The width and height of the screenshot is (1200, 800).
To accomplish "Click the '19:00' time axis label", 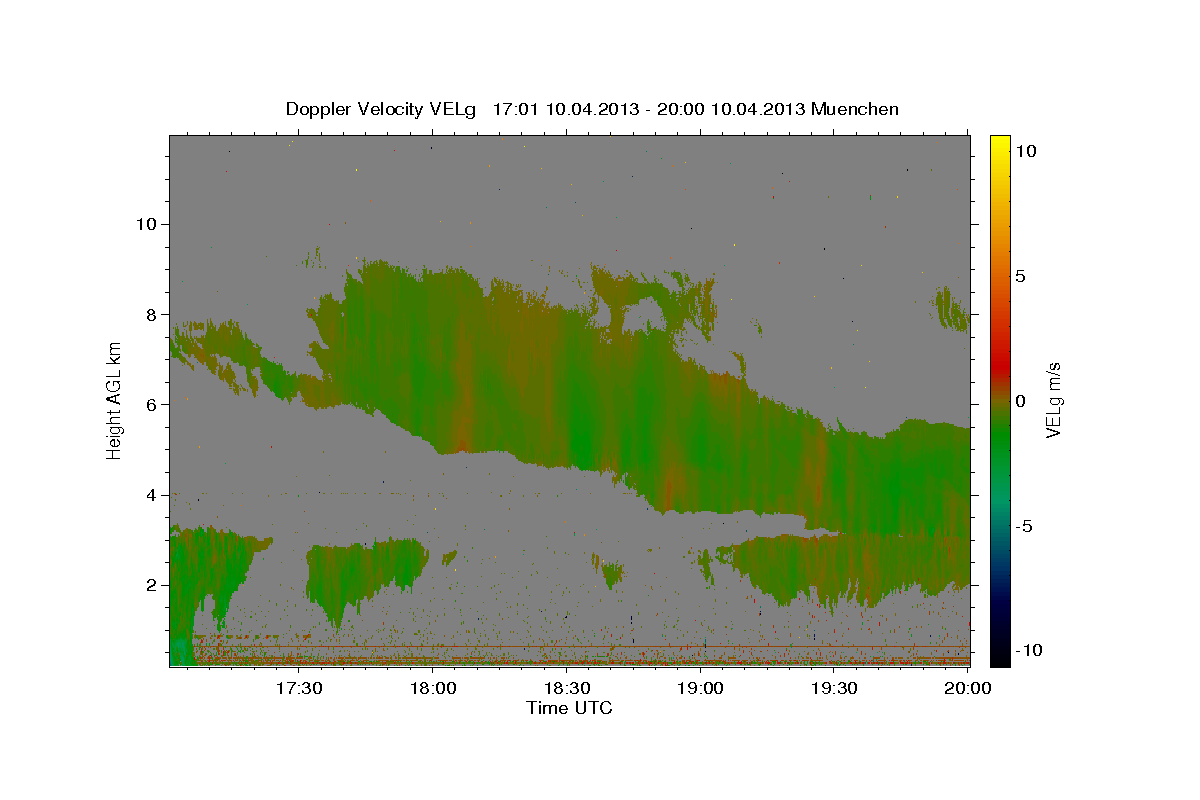I will click(701, 688).
